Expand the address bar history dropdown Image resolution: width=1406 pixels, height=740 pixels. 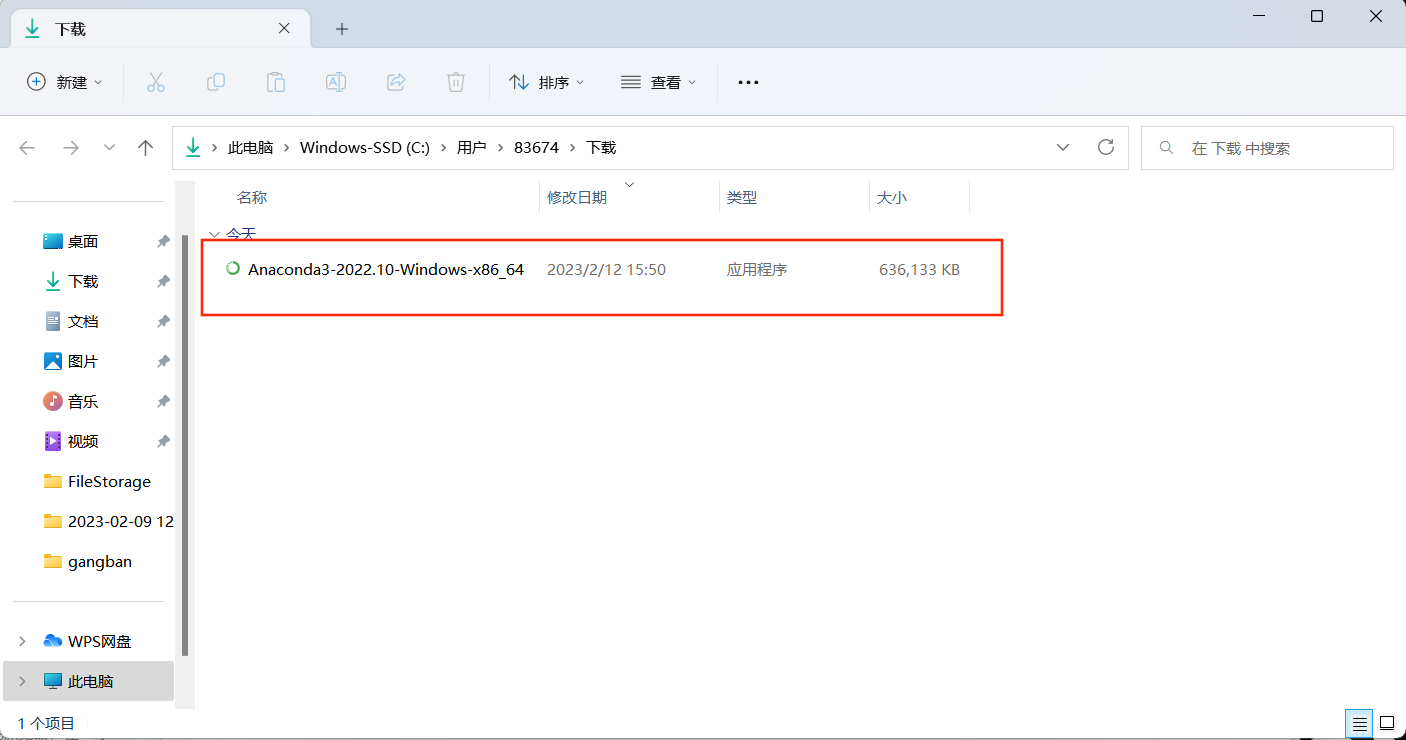tap(1063, 147)
